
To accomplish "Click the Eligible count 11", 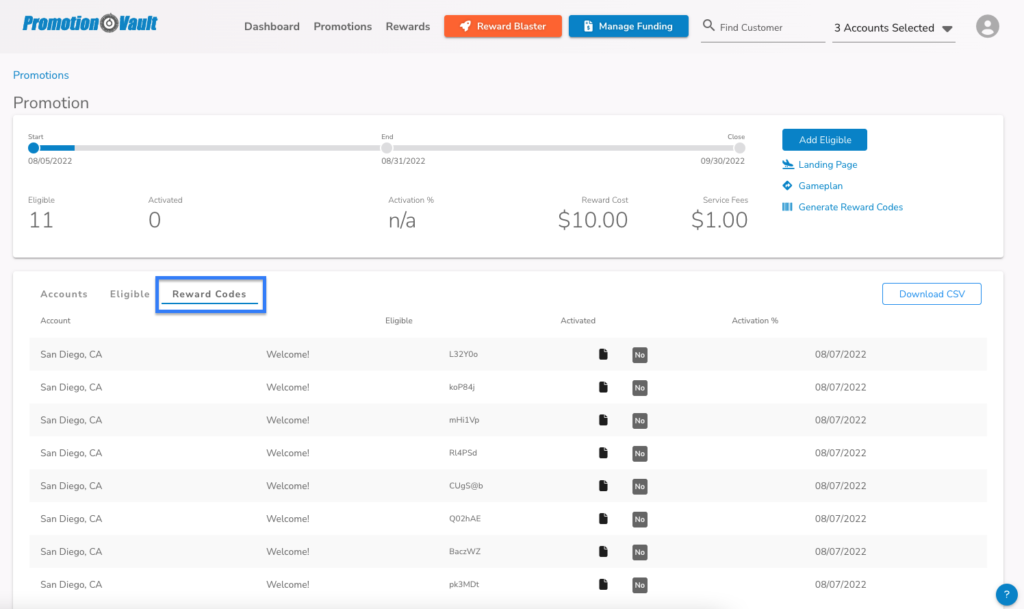I will [x=40, y=220].
